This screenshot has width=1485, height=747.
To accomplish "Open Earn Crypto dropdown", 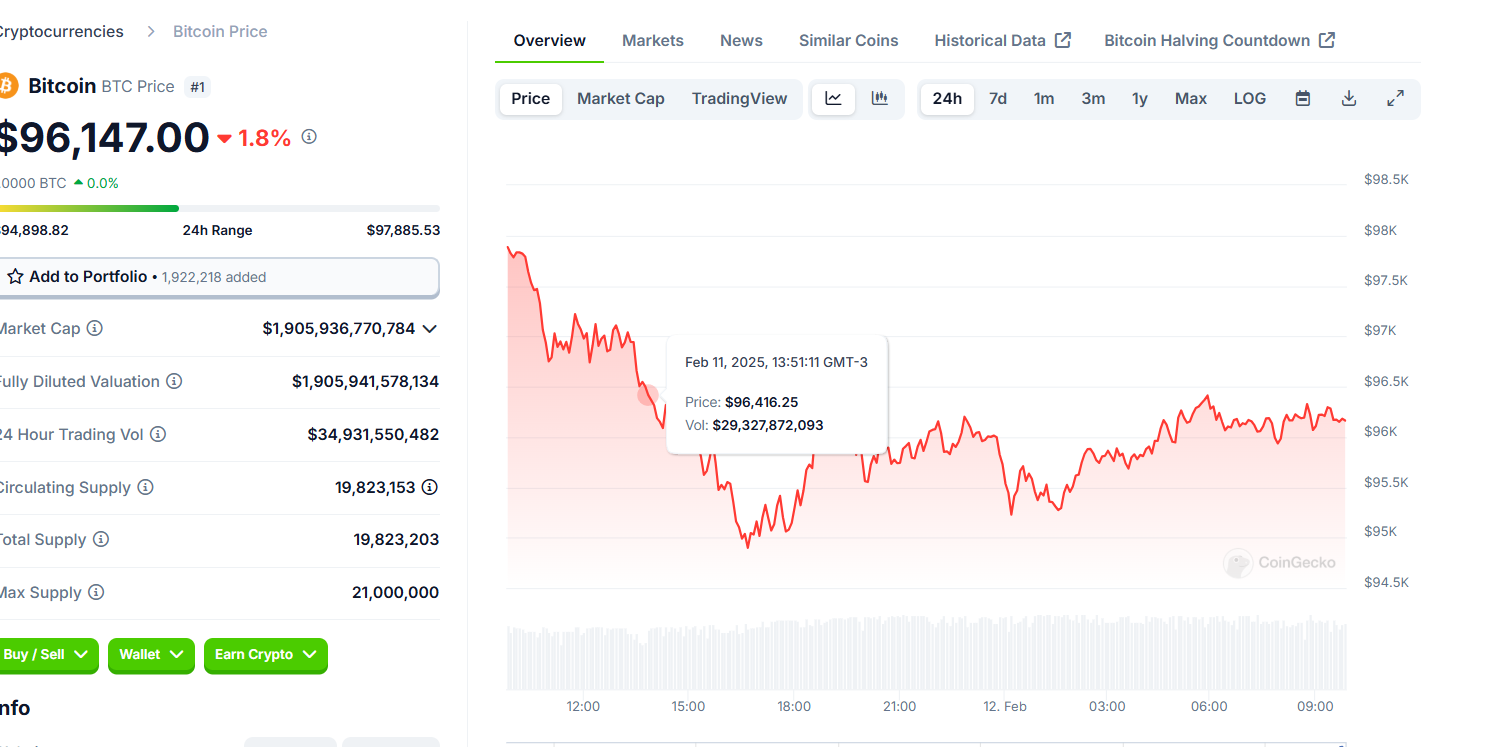I will point(266,655).
